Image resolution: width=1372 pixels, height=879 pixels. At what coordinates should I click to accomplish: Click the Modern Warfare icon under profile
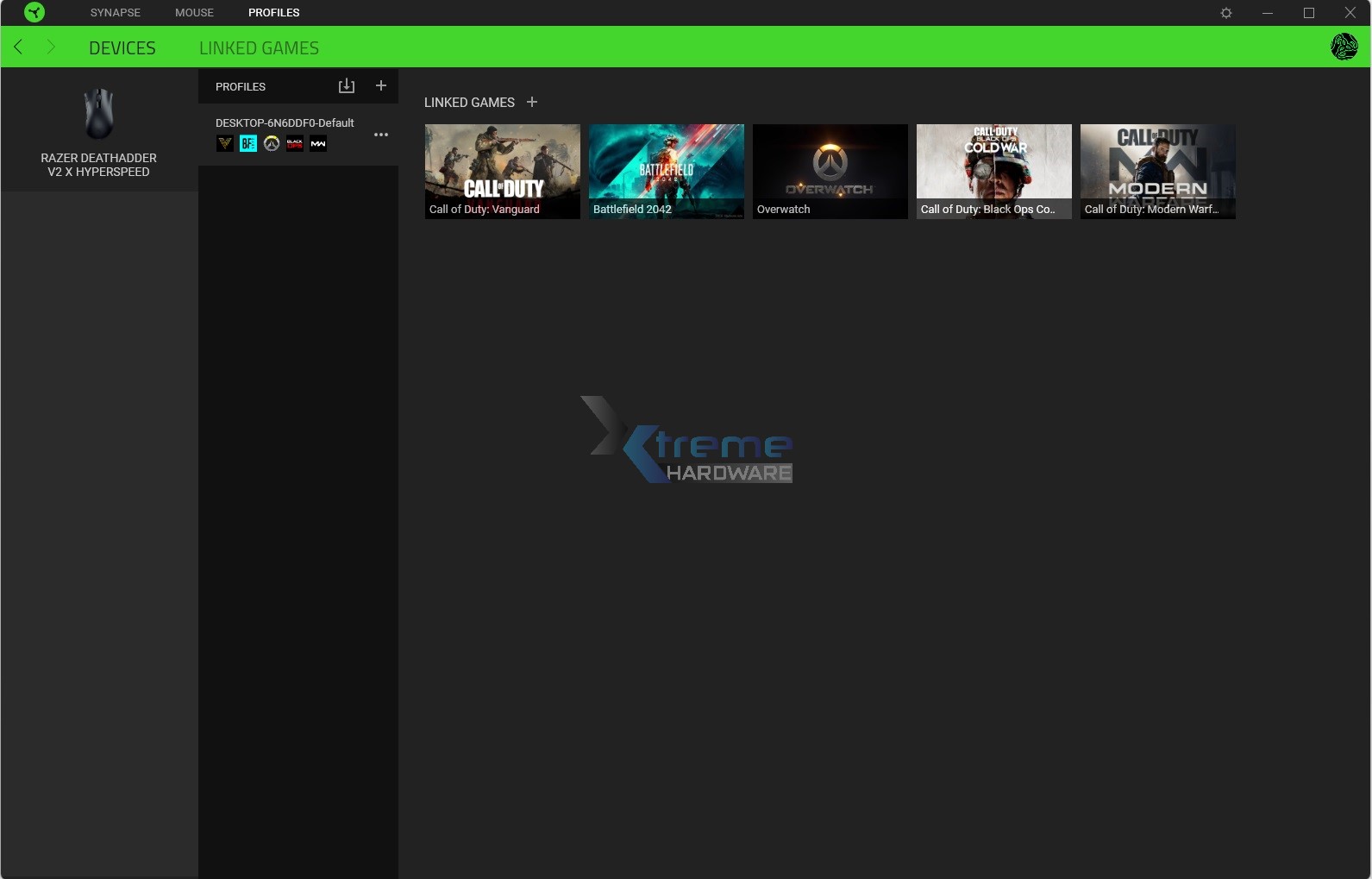pyautogui.click(x=318, y=144)
